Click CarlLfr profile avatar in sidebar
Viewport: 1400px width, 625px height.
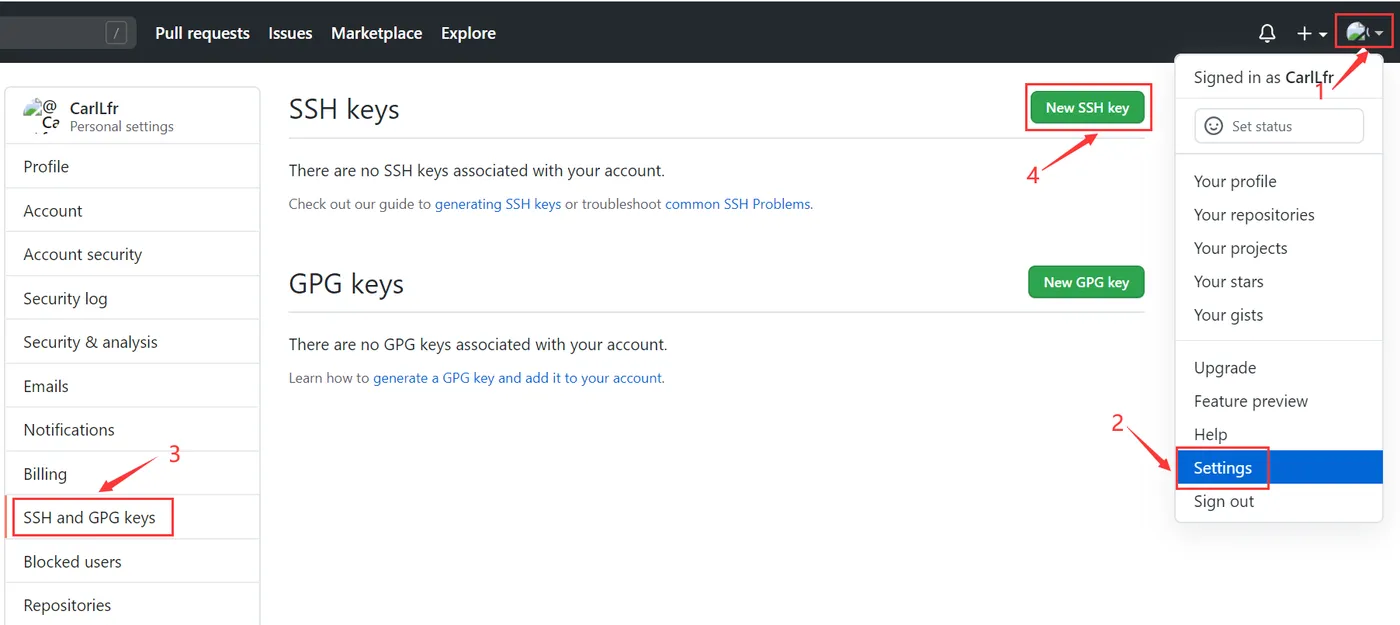[41, 116]
